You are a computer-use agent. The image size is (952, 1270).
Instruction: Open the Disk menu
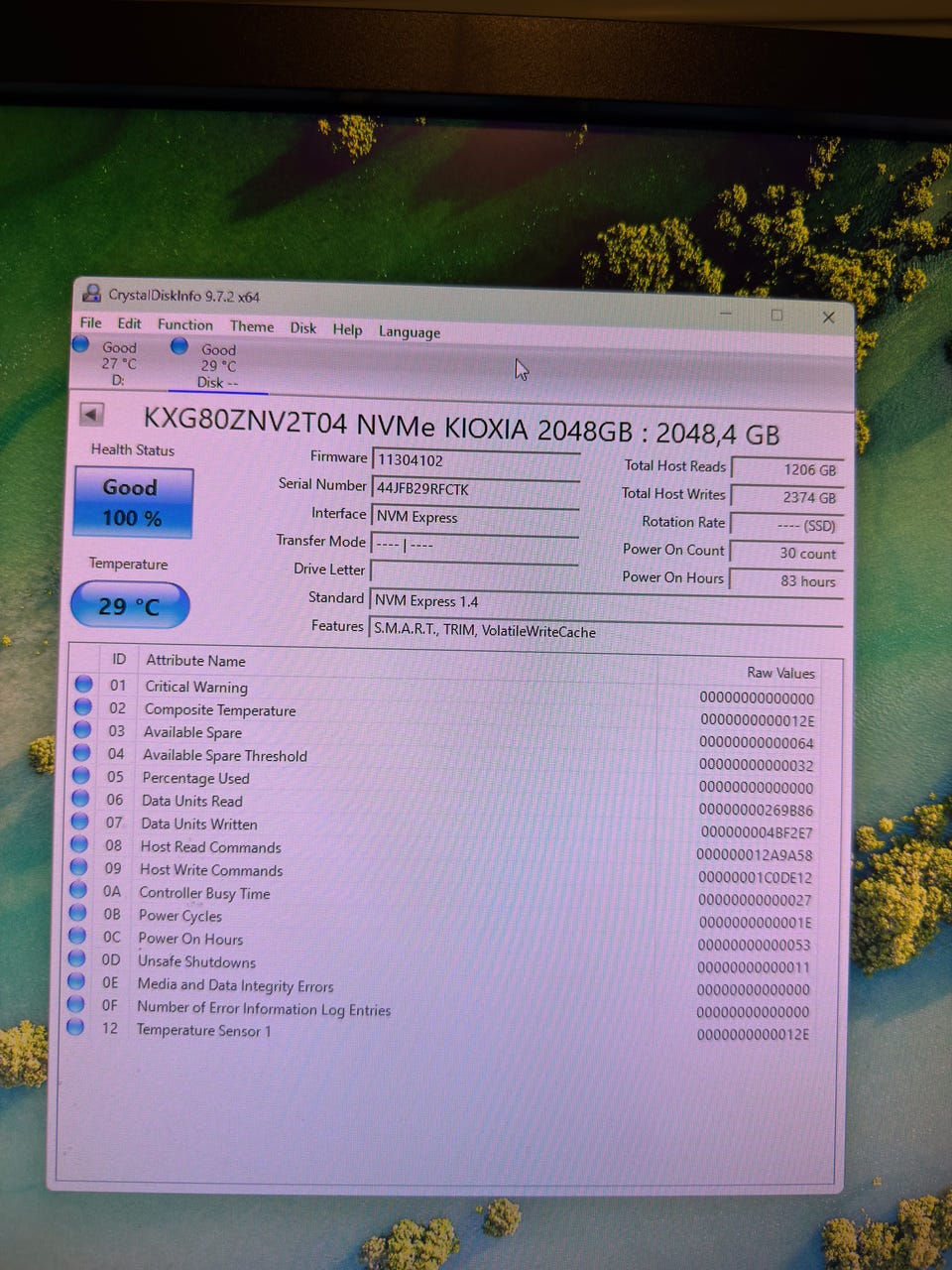tap(303, 327)
